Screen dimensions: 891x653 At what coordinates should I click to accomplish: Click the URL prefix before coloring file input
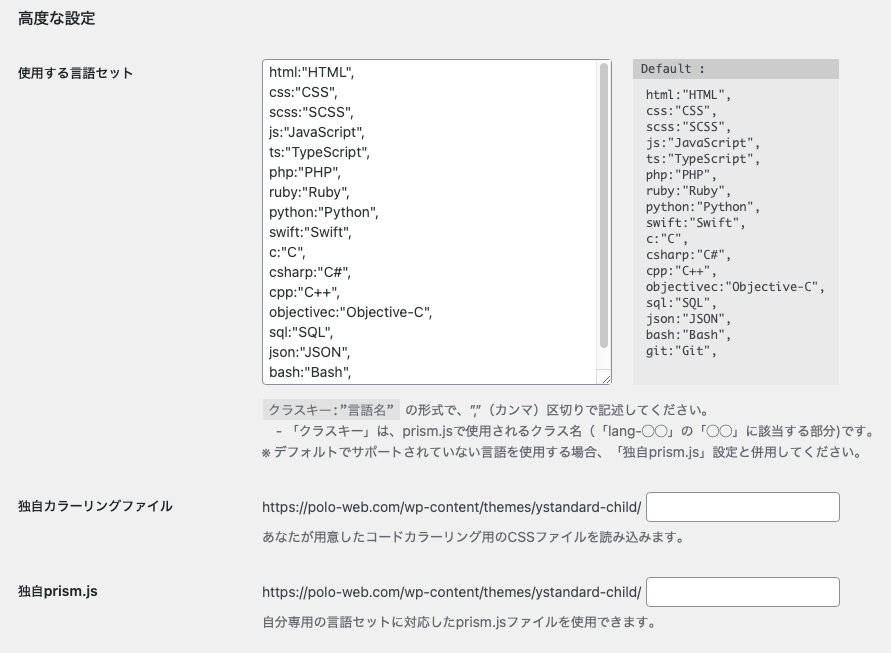click(x=451, y=507)
